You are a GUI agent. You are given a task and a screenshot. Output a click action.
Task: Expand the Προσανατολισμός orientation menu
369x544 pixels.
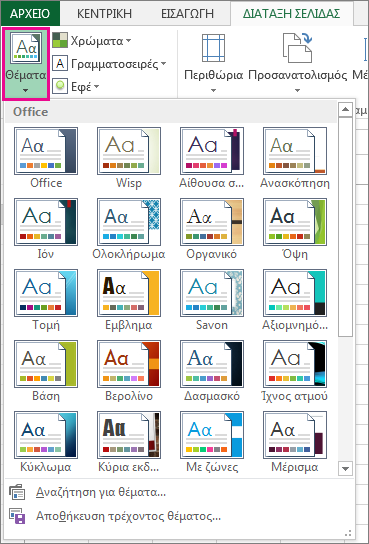click(298, 63)
